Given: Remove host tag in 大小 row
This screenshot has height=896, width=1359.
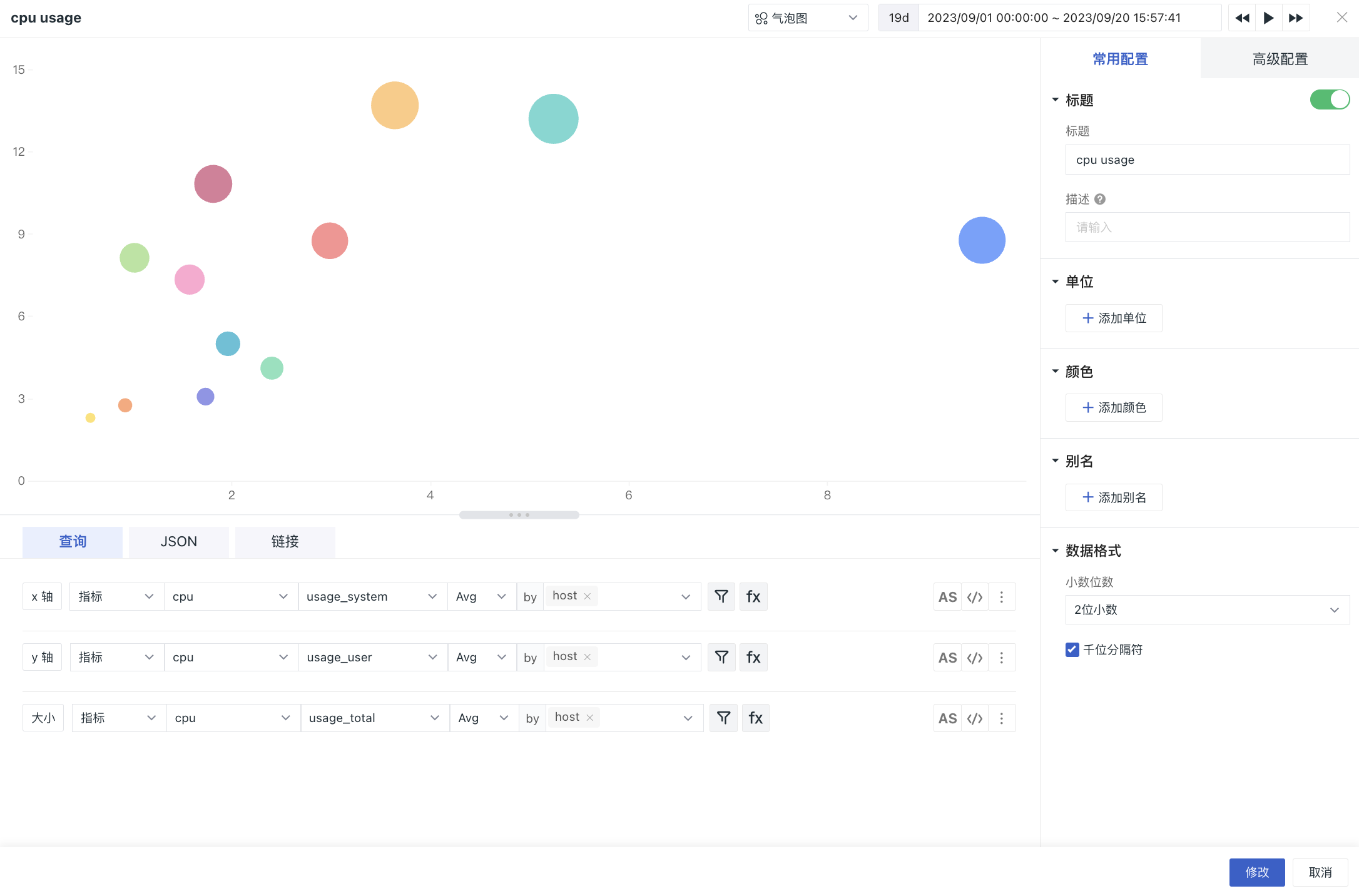Looking at the screenshot, I should point(589,717).
